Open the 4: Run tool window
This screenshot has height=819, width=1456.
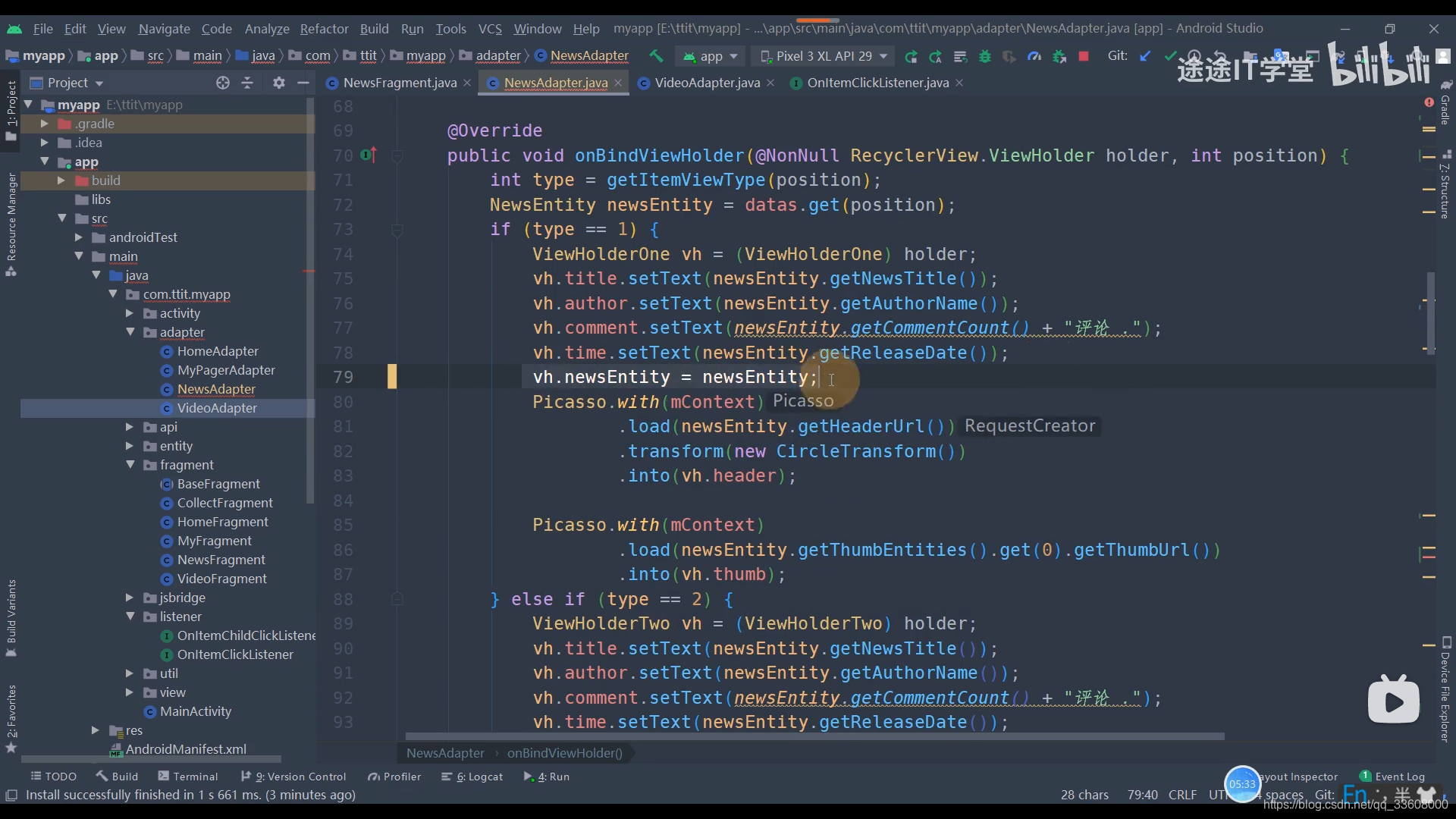click(547, 777)
